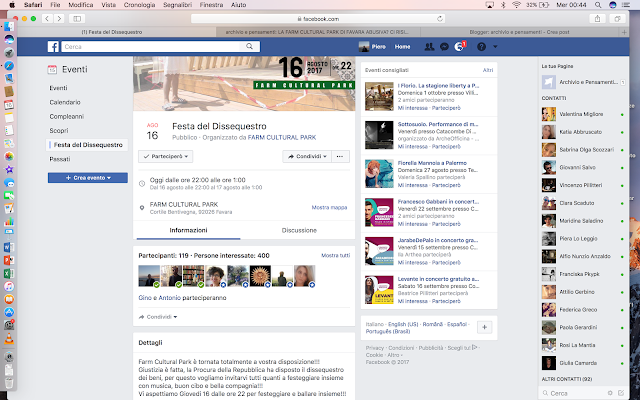This screenshot has width=640, height=400.
Task: Open notifications globe icon
Action: coord(459,47)
